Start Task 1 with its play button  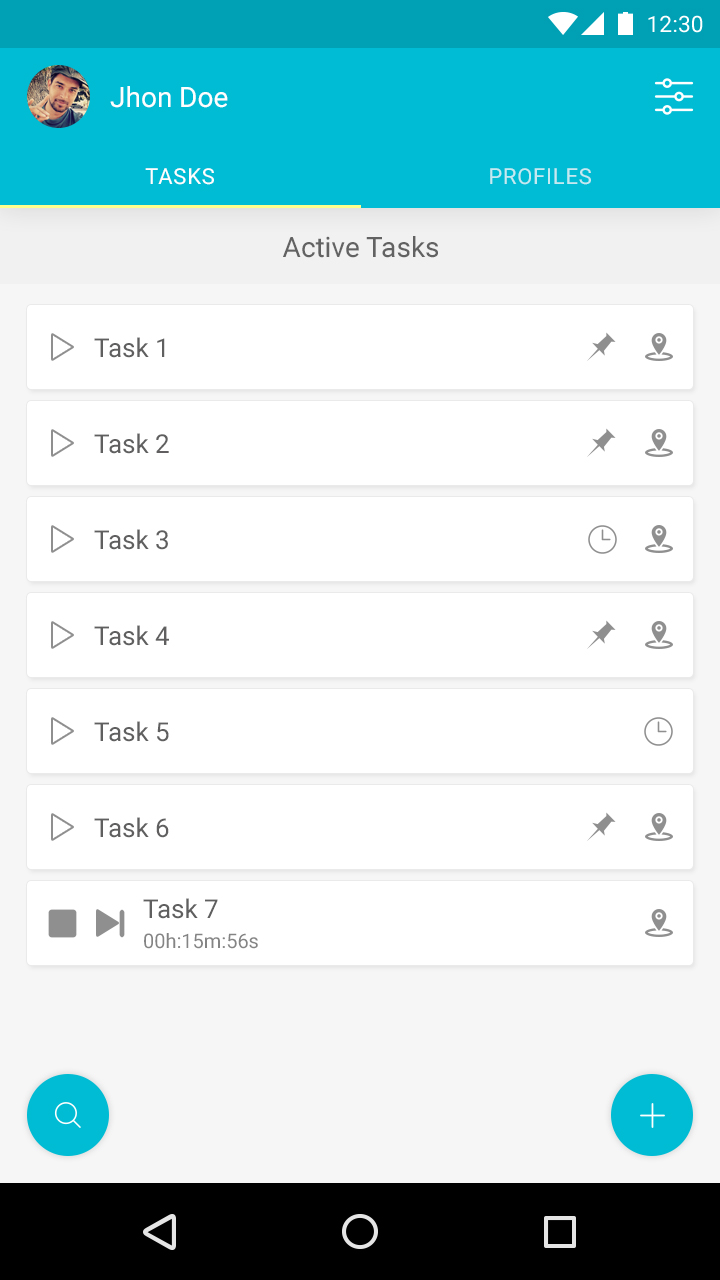coord(62,347)
